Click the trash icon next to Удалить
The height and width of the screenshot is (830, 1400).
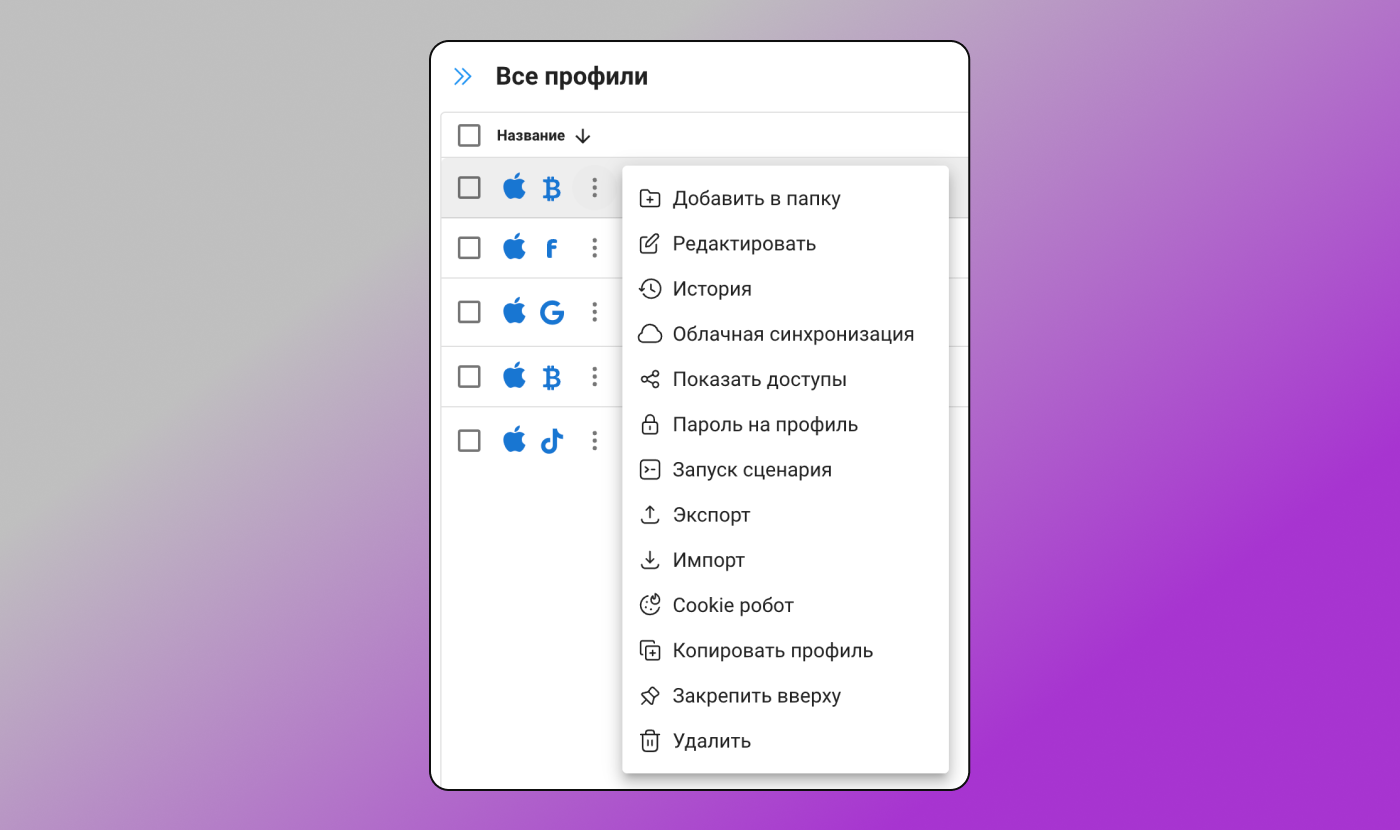click(651, 741)
